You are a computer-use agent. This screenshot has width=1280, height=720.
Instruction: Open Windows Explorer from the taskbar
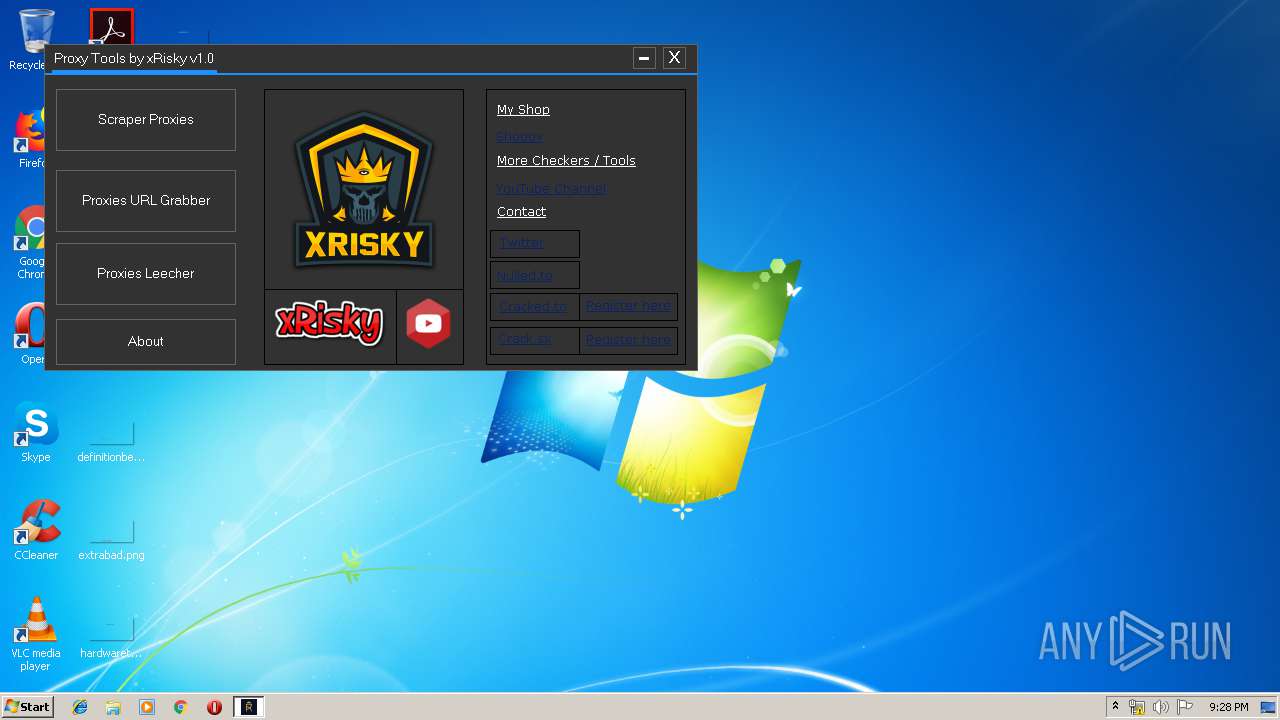[113, 707]
